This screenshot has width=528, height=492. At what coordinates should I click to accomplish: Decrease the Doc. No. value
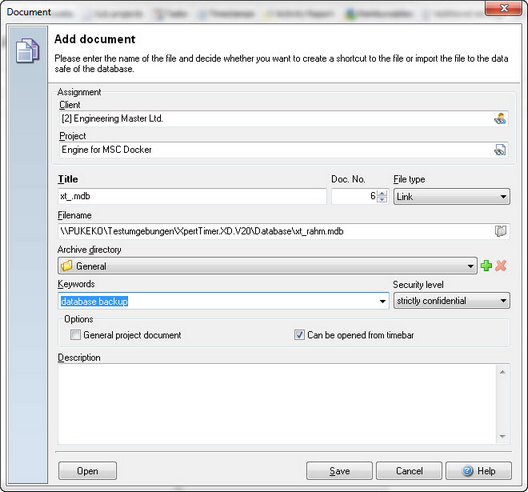(x=382, y=199)
